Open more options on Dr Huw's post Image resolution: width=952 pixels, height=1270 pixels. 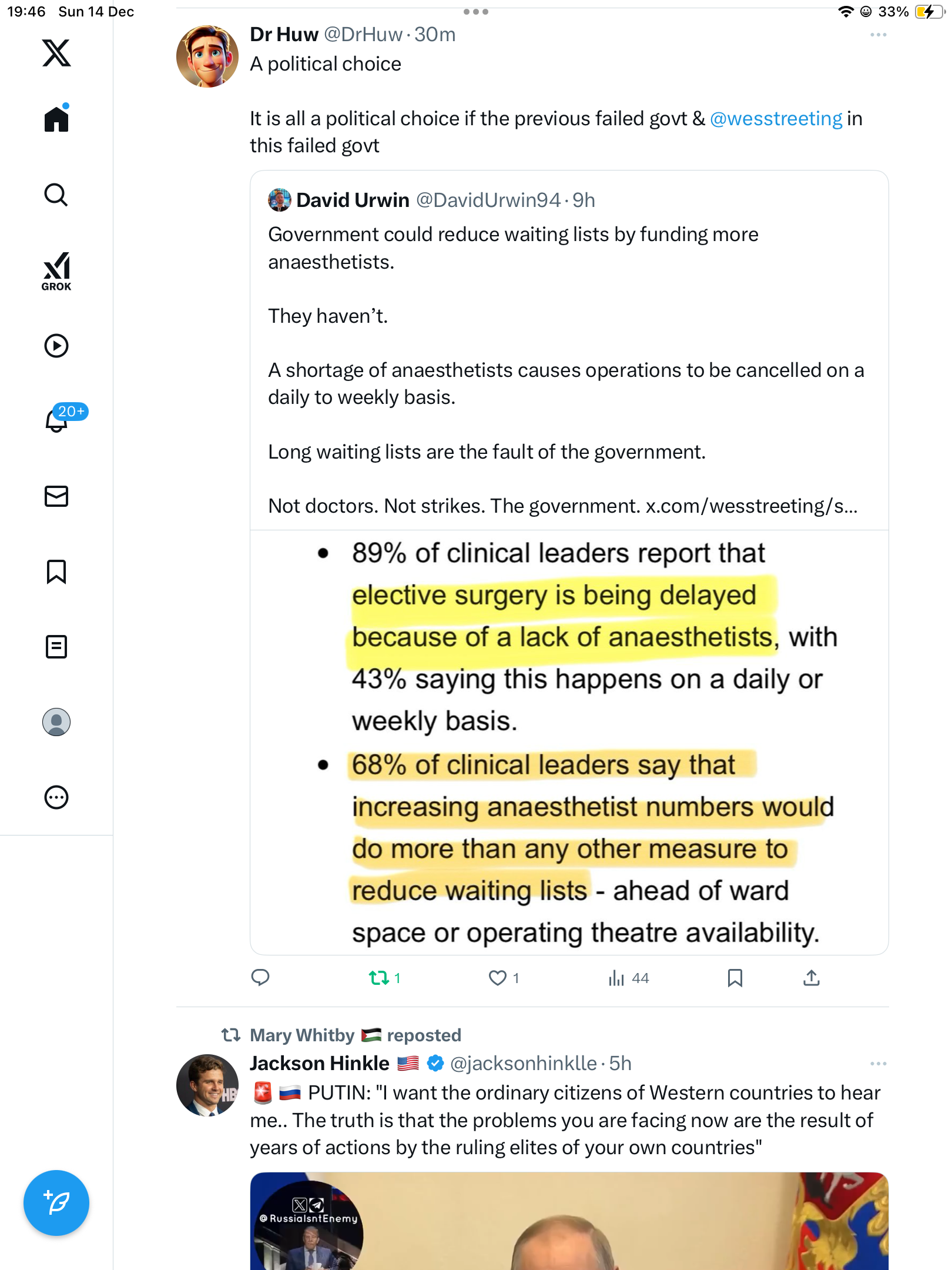pyautogui.click(x=878, y=35)
